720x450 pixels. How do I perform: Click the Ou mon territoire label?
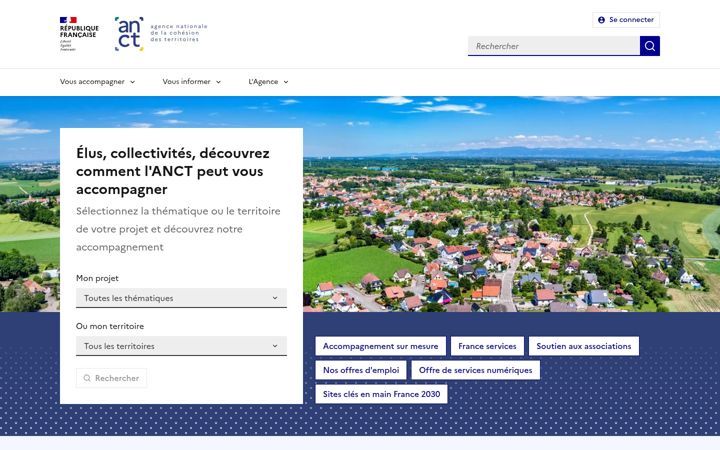[110, 326]
